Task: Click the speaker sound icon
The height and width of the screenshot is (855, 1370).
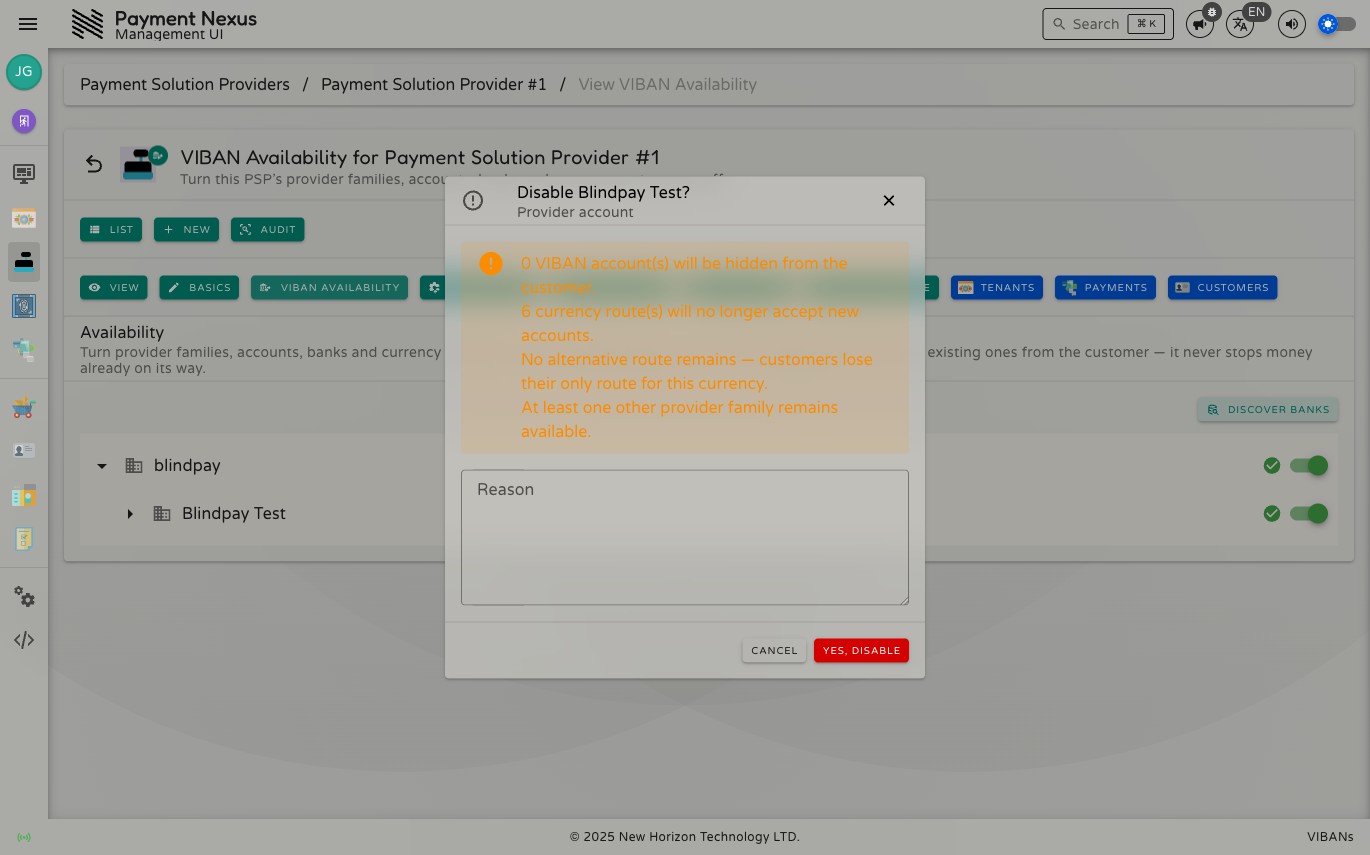Action: 1292,24
